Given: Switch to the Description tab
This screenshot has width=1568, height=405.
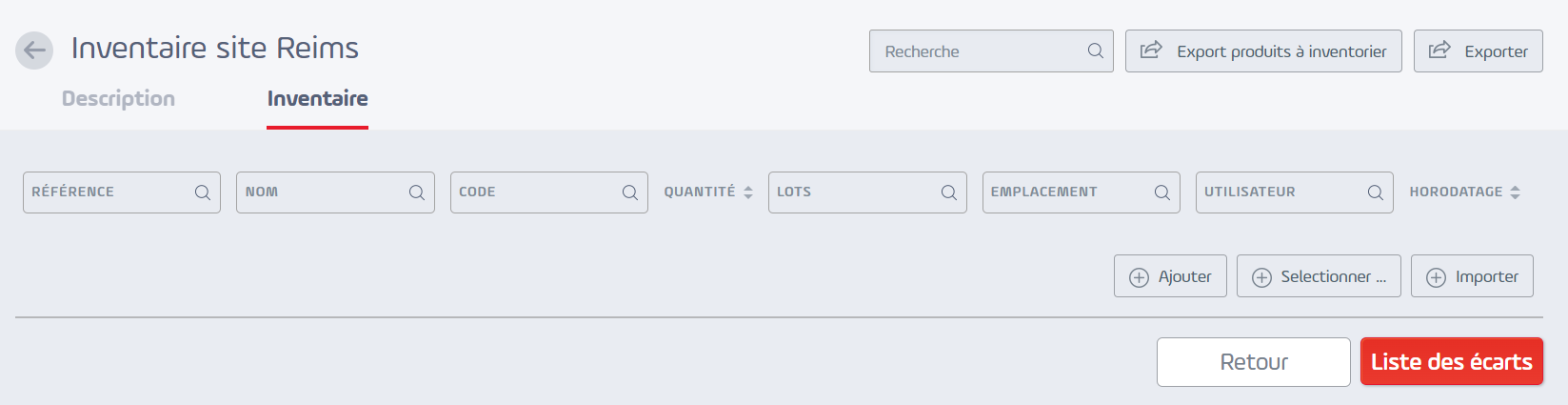Looking at the screenshot, I should [x=118, y=98].
